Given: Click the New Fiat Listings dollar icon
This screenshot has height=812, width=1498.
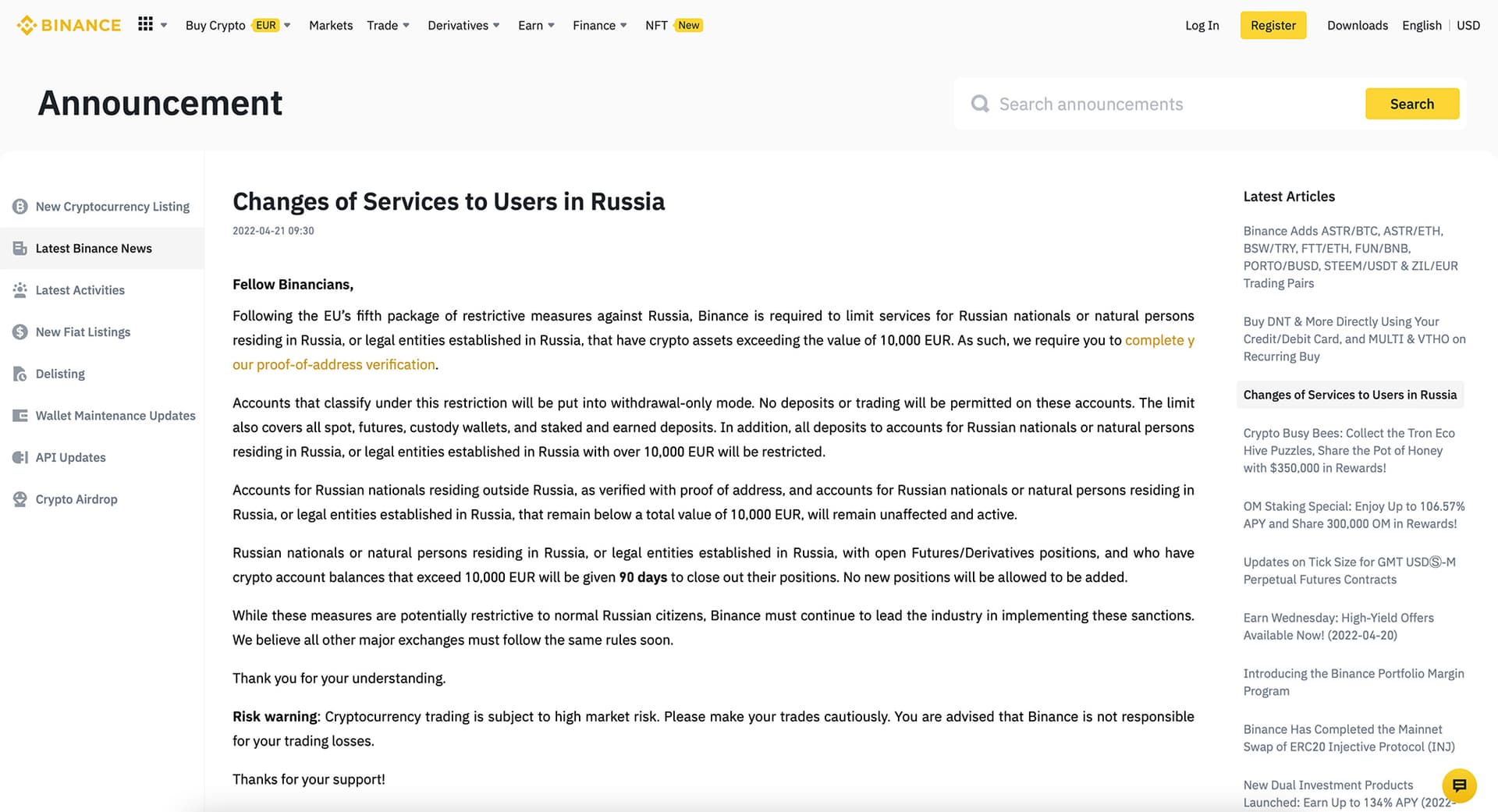Looking at the screenshot, I should [20, 332].
